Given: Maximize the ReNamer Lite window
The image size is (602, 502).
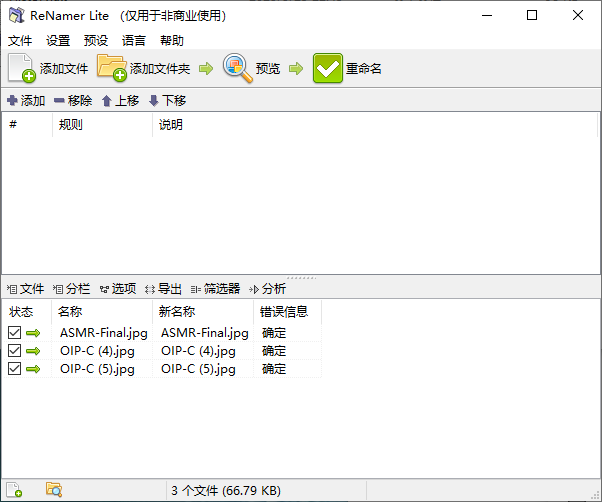Looking at the screenshot, I should 532,15.
